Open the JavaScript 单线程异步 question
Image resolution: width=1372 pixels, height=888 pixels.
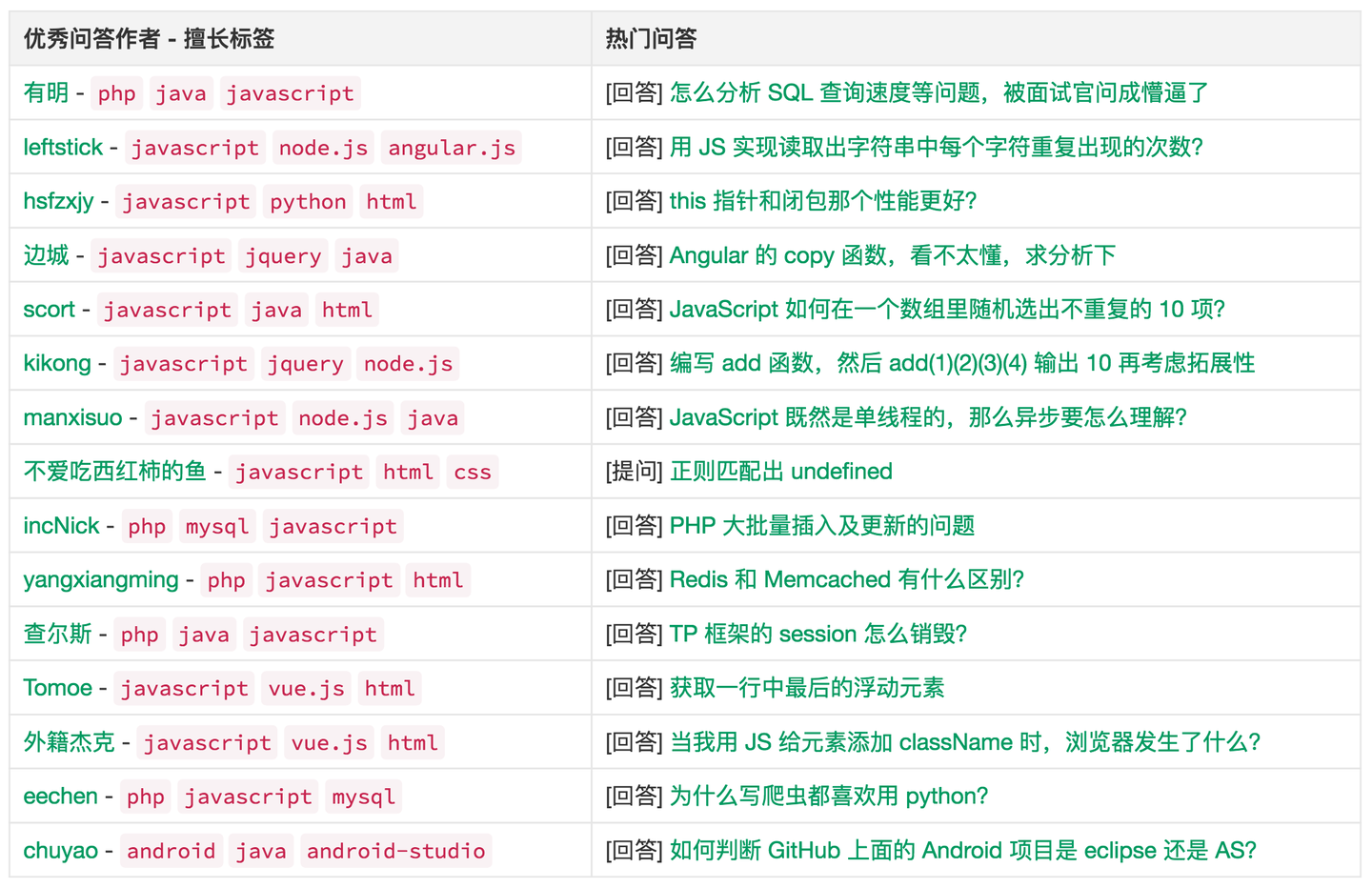tap(927, 417)
